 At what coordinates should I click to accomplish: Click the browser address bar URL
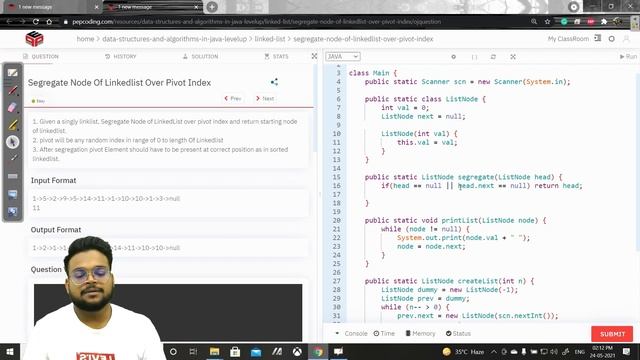(256, 22)
